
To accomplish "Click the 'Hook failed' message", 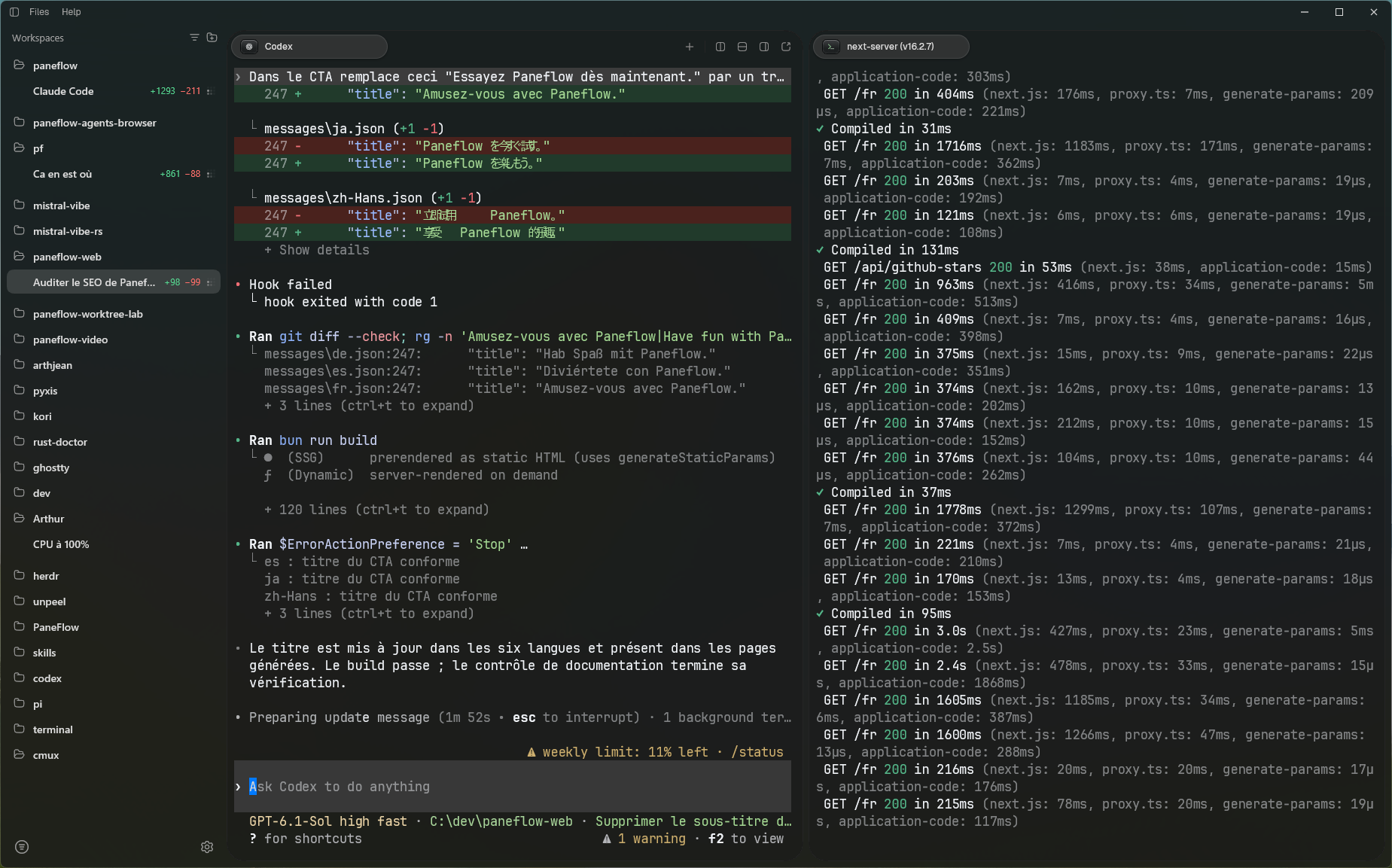I will tap(291, 285).
